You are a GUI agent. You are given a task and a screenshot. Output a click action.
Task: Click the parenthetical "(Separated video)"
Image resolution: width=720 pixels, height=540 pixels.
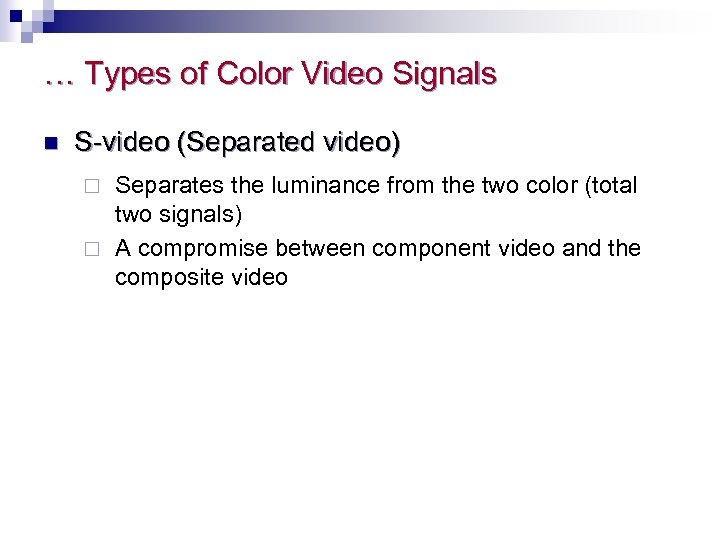click(288, 144)
